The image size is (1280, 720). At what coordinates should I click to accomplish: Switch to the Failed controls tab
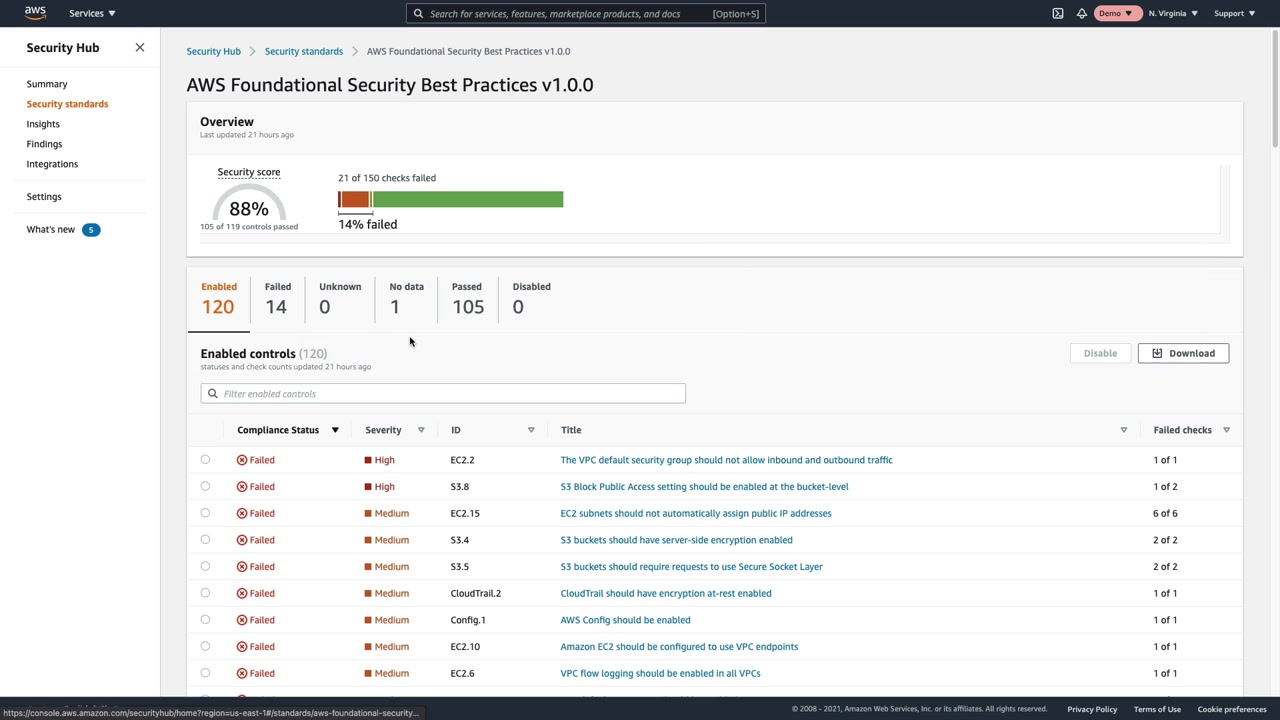(x=277, y=298)
